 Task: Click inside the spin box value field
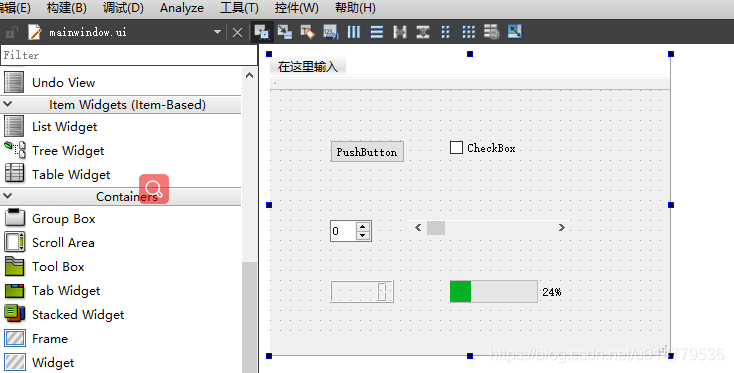(x=343, y=231)
